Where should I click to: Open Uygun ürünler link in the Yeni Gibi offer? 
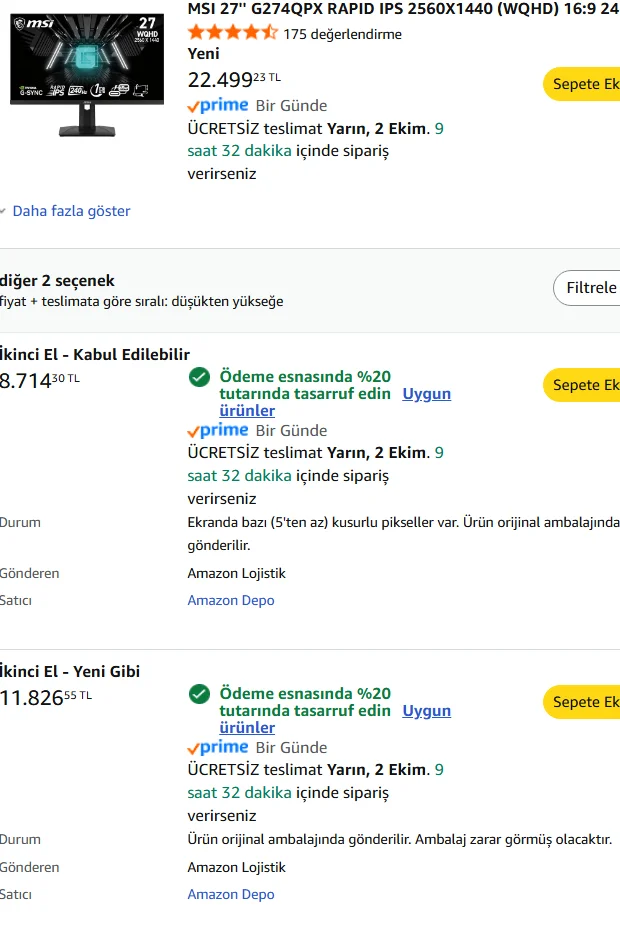click(426, 711)
